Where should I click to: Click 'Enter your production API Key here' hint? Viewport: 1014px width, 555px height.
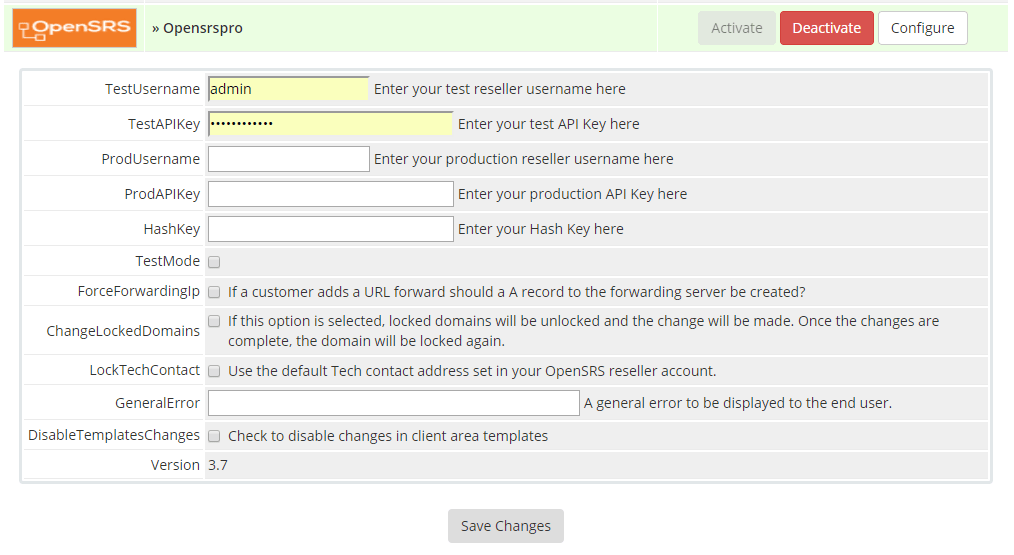pyautogui.click(x=572, y=193)
